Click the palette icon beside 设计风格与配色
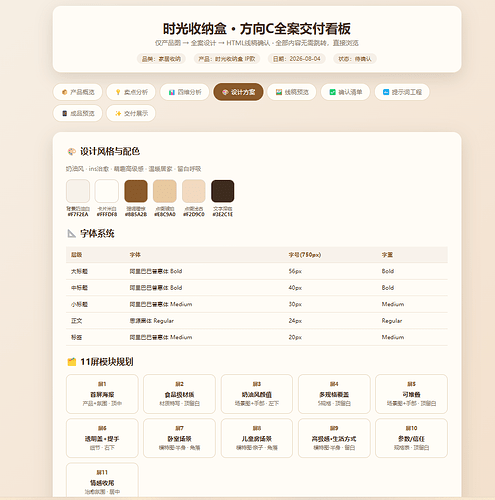 click(72, 152)
